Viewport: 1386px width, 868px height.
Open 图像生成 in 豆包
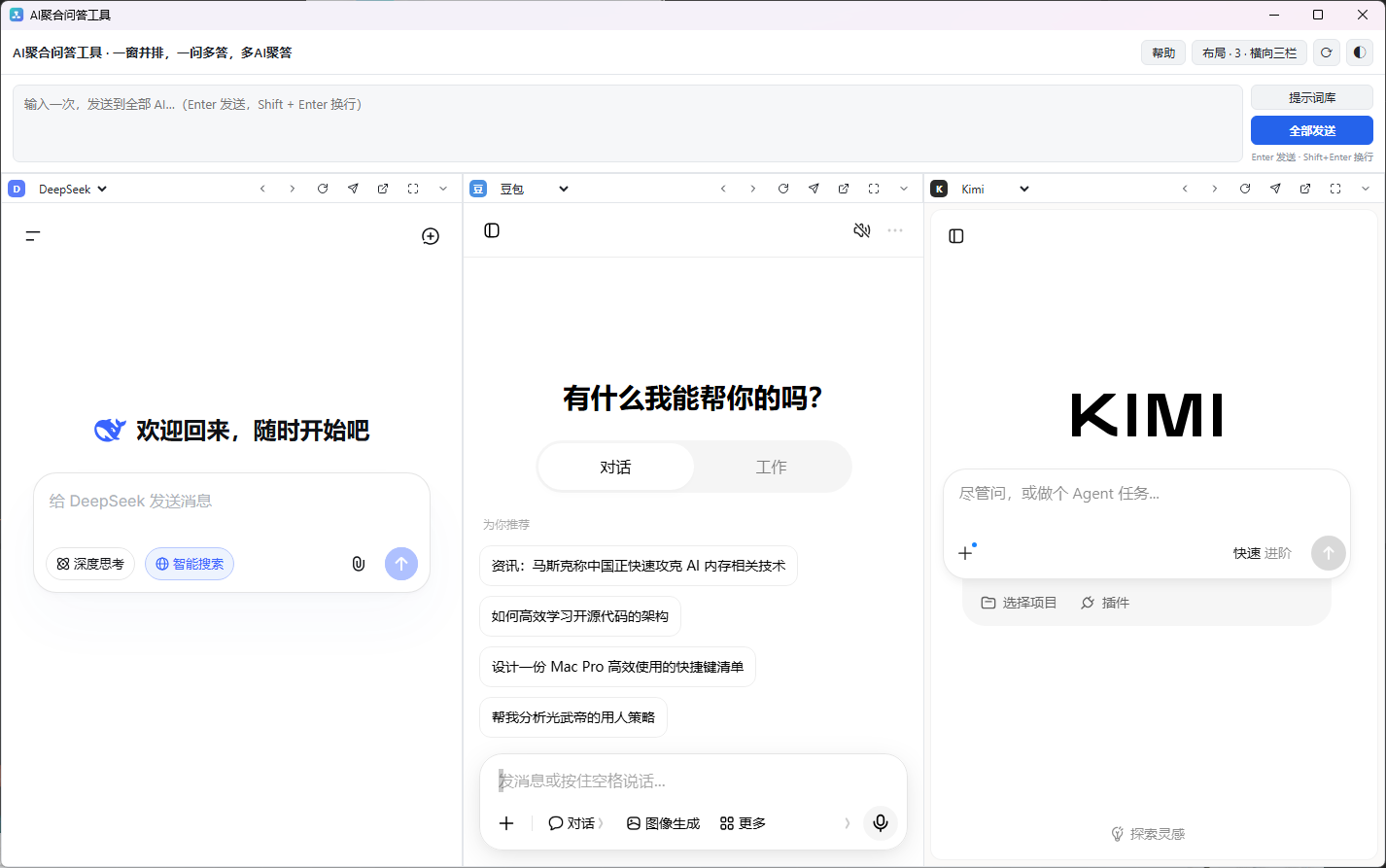pos(663,823)
